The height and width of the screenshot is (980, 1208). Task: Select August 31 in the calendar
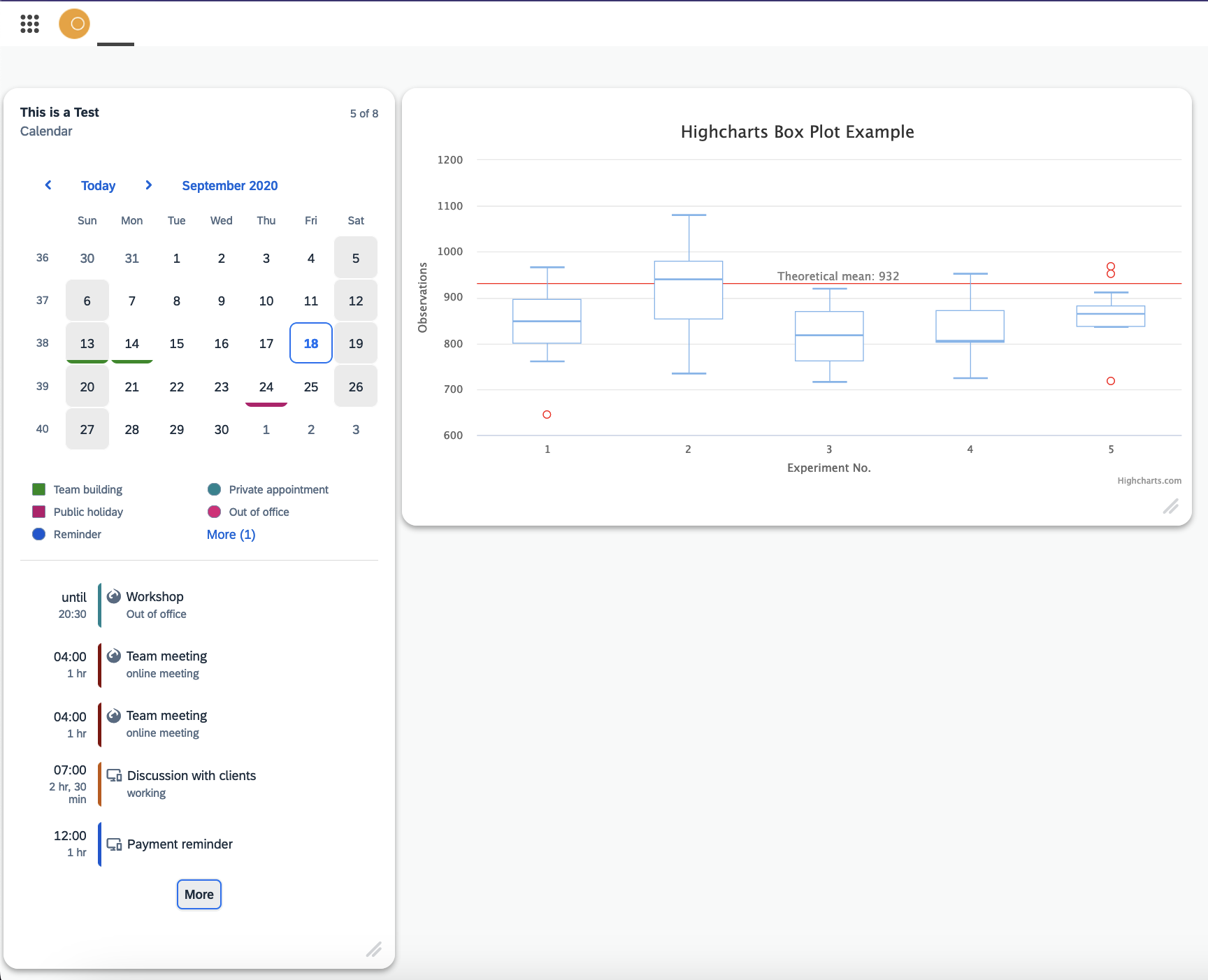(x=132, y=258)
